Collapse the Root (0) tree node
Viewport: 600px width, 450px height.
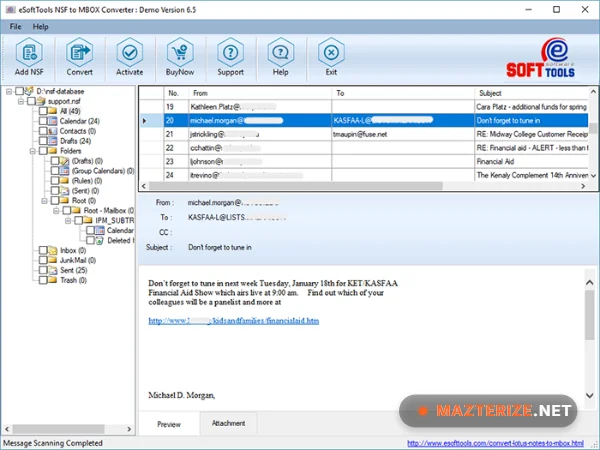44,201
